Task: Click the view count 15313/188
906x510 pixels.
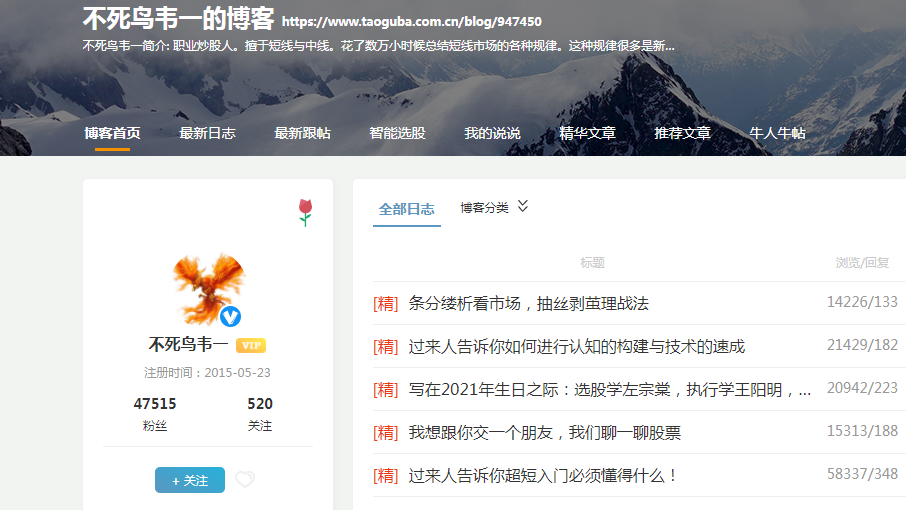Action: [x=862, y=431]
